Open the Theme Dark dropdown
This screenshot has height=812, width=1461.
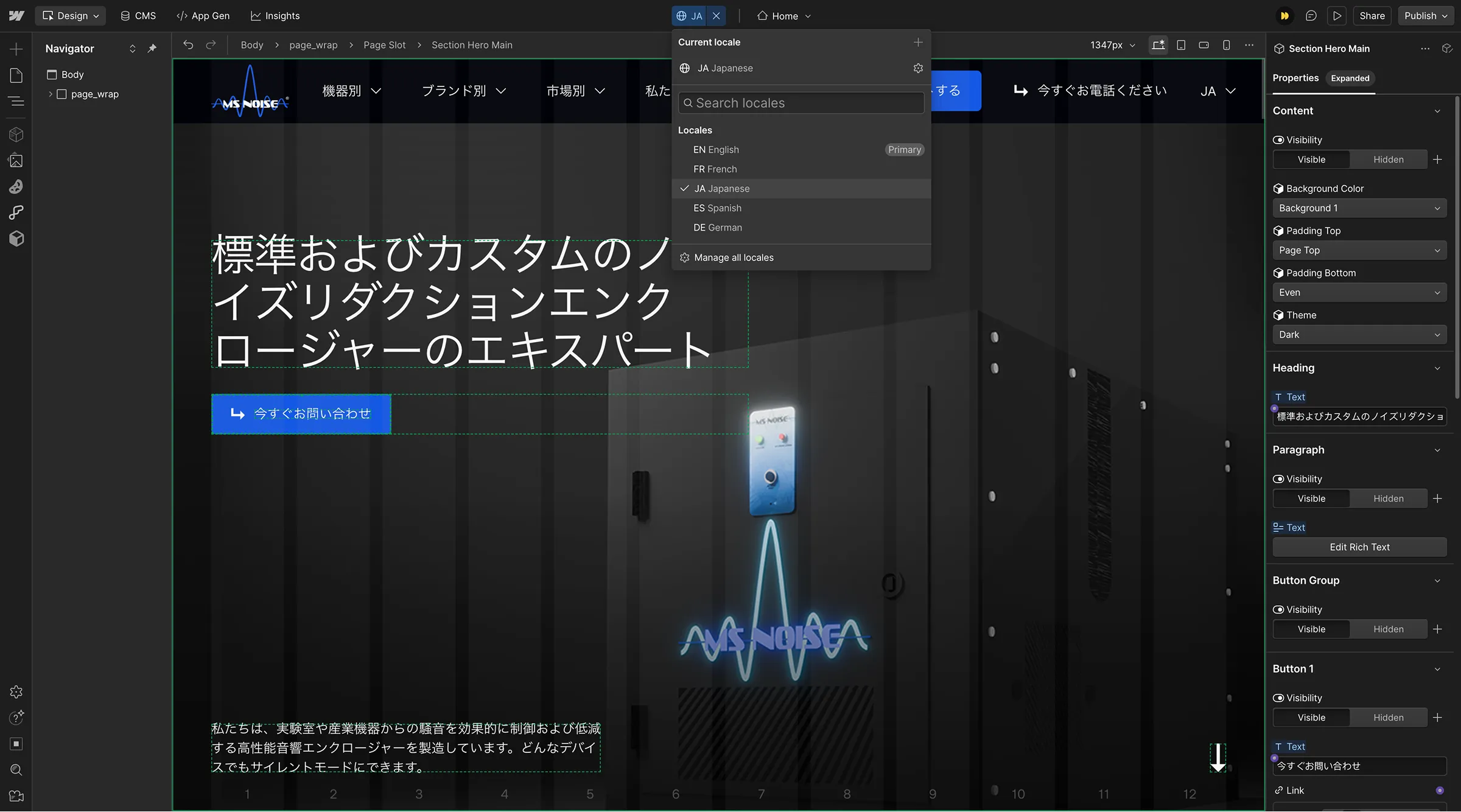click(1359, 334)
